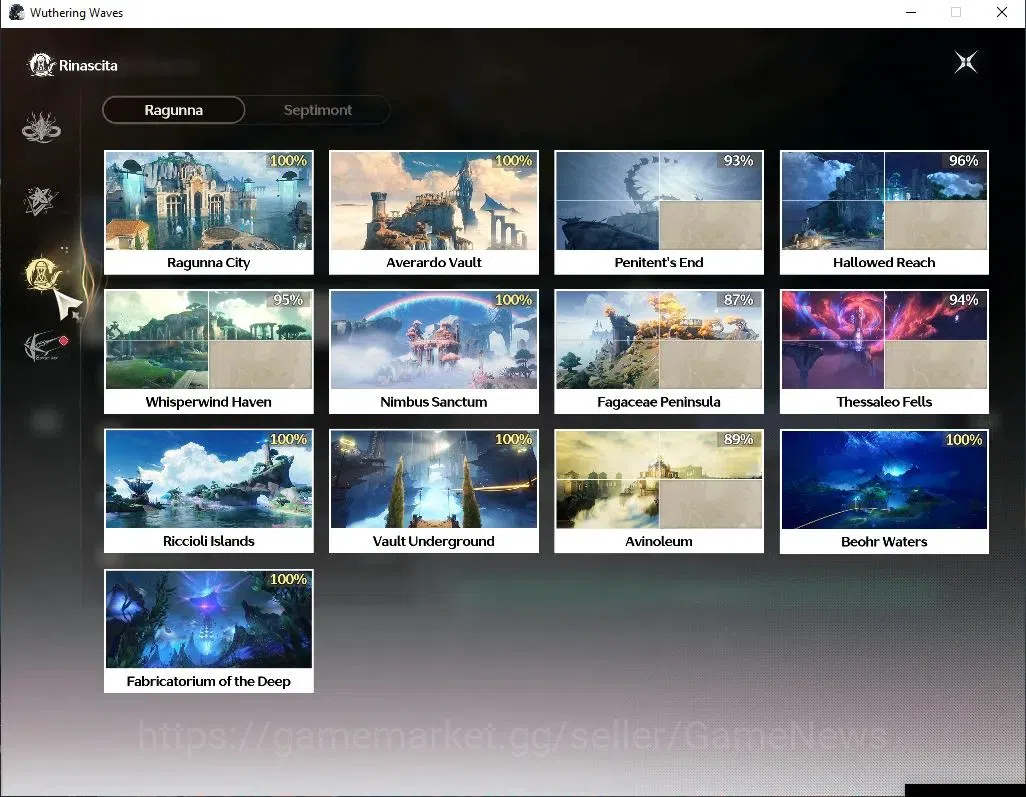Open the Fabricatorium of the Deep card
Viewport: 1026px width, 797px height.
tap(209, 631)
